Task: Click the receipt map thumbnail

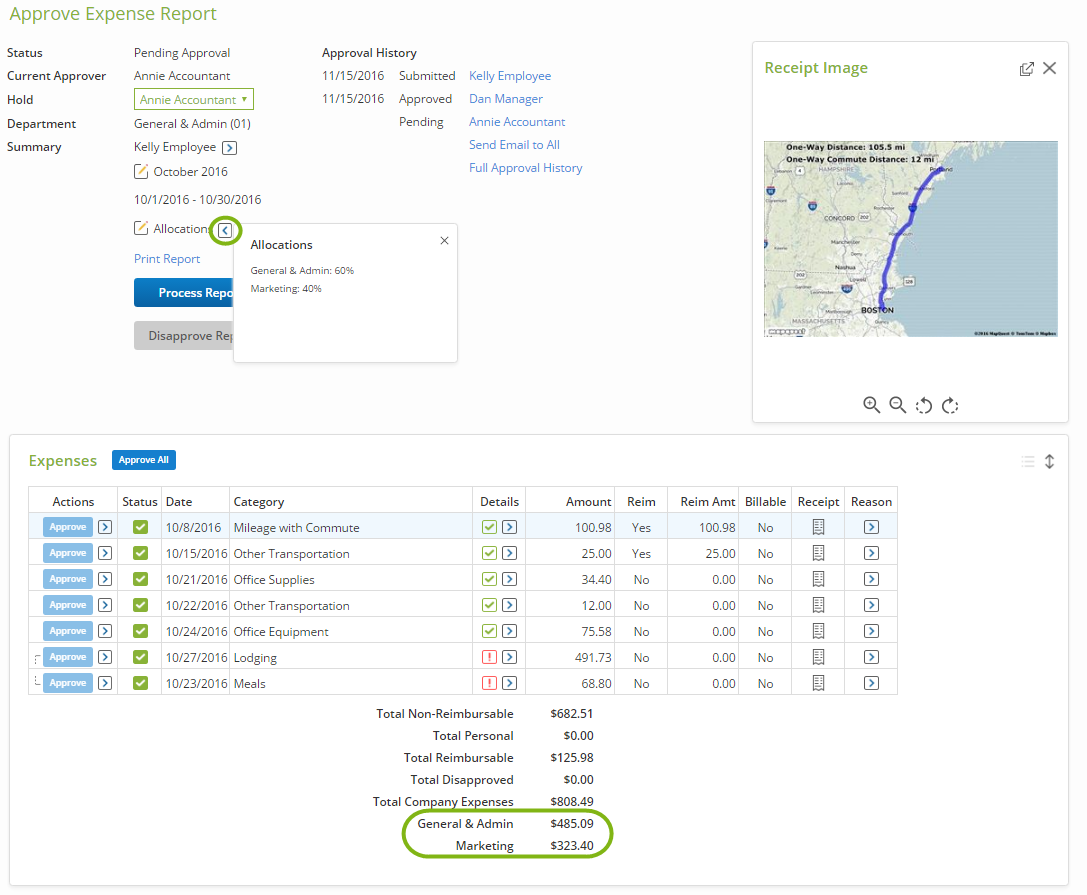Action: coord(911,239)
